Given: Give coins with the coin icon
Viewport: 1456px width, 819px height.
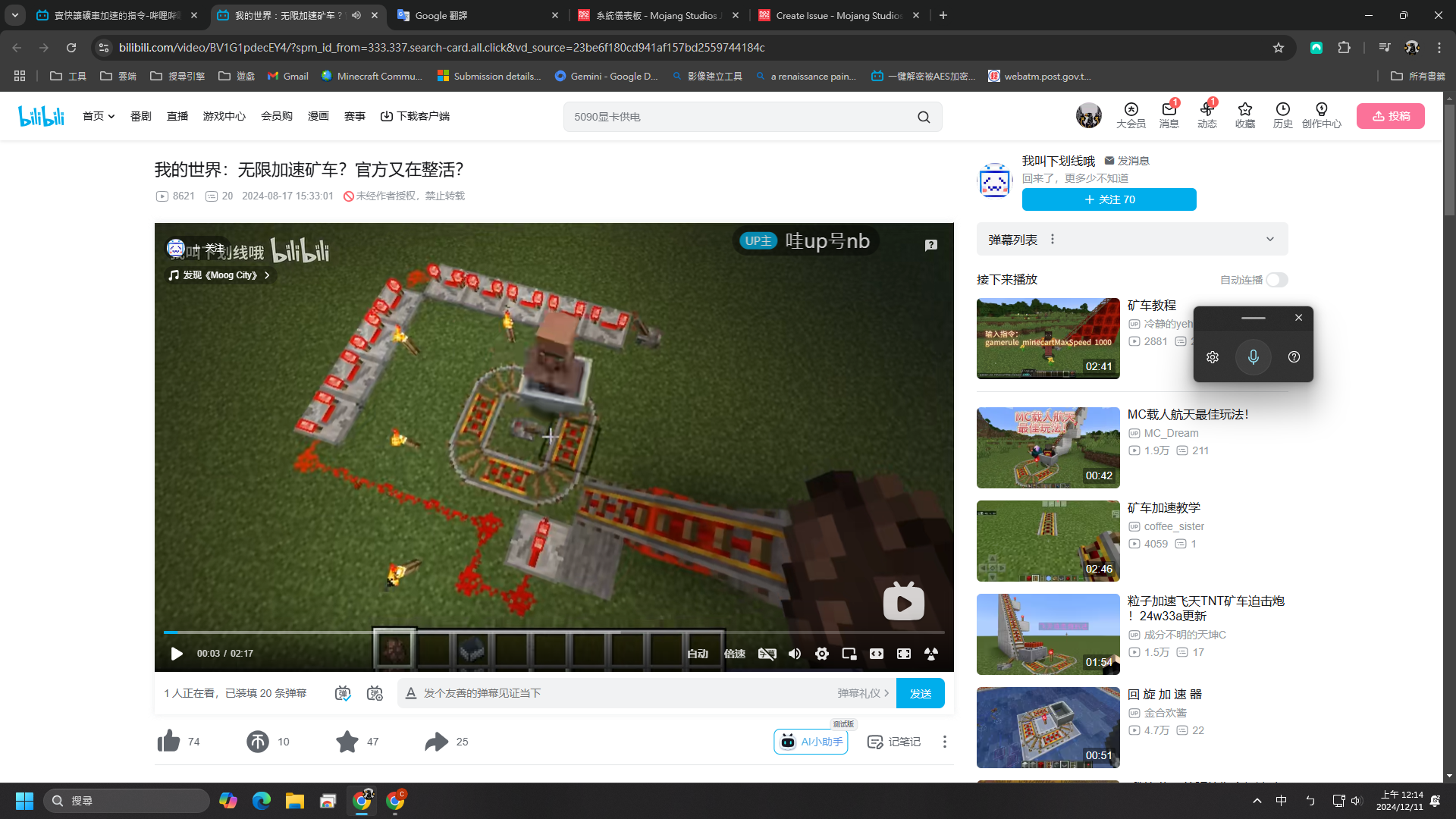Looking at the screenshot, I should coord(258,741).
